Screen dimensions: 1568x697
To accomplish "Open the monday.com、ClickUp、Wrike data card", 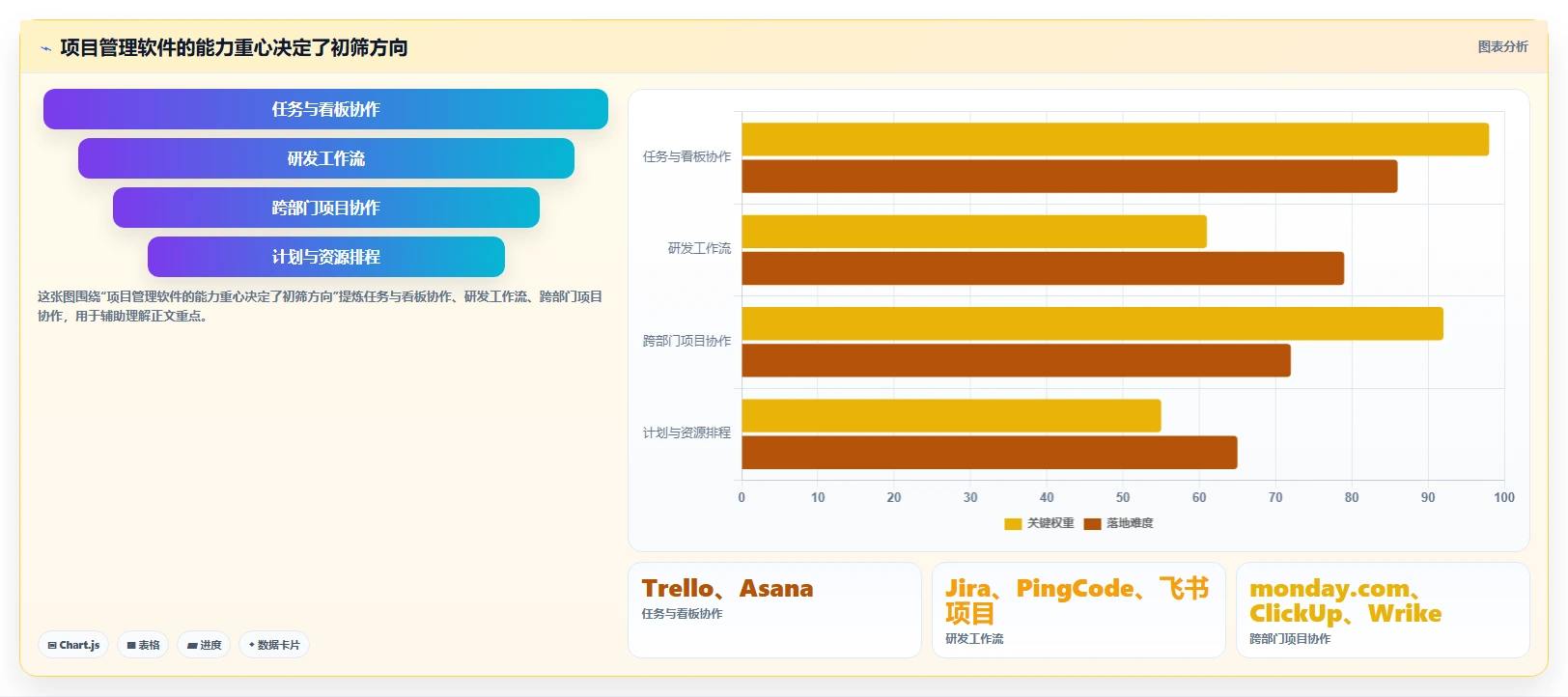I will 1383,610.
